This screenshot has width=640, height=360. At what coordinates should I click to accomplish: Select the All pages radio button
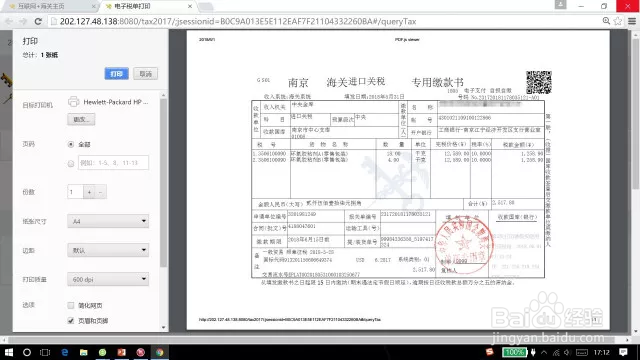(x=71, y=144)
